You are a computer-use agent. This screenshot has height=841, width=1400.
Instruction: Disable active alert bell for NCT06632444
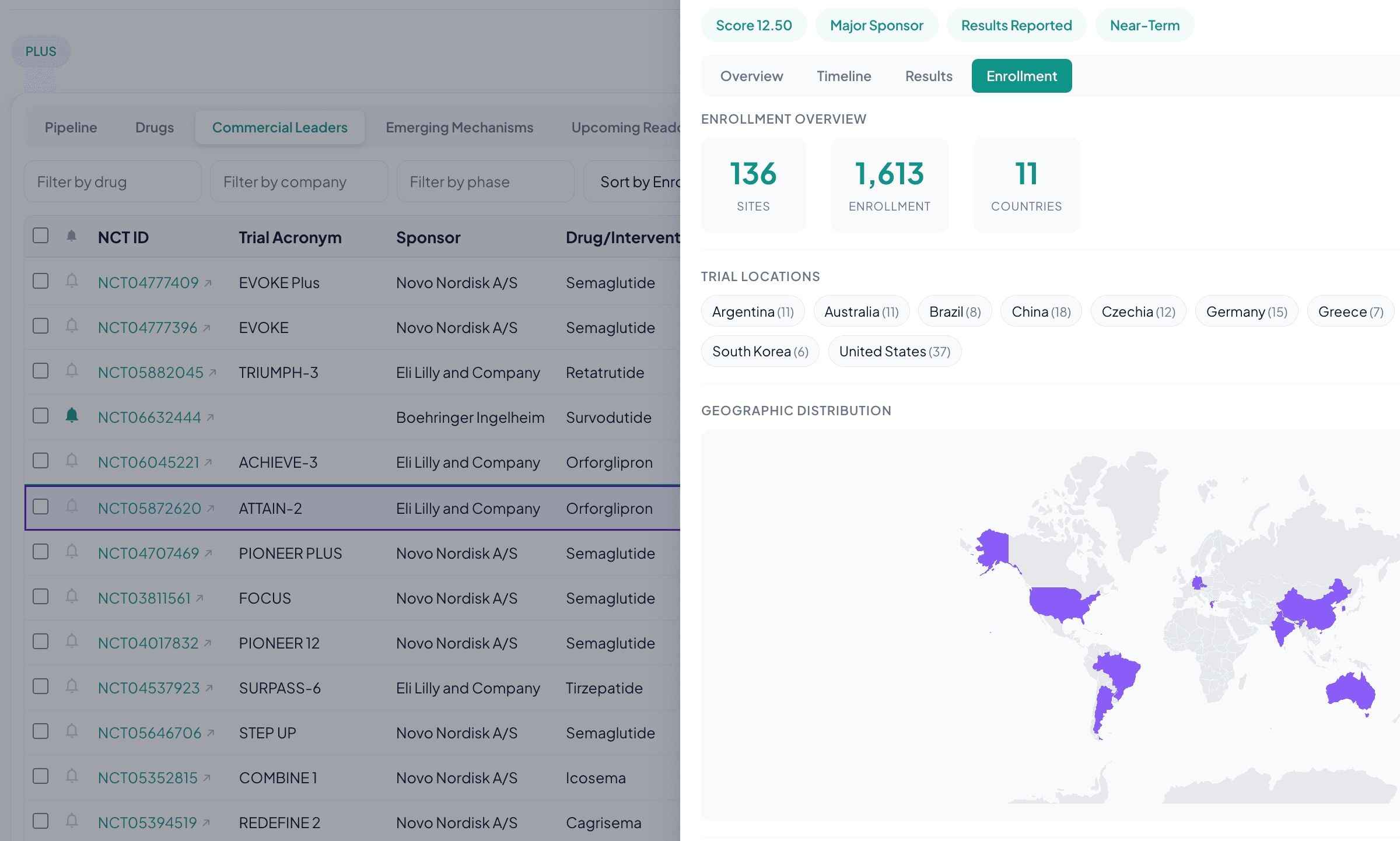pos(72,416)
